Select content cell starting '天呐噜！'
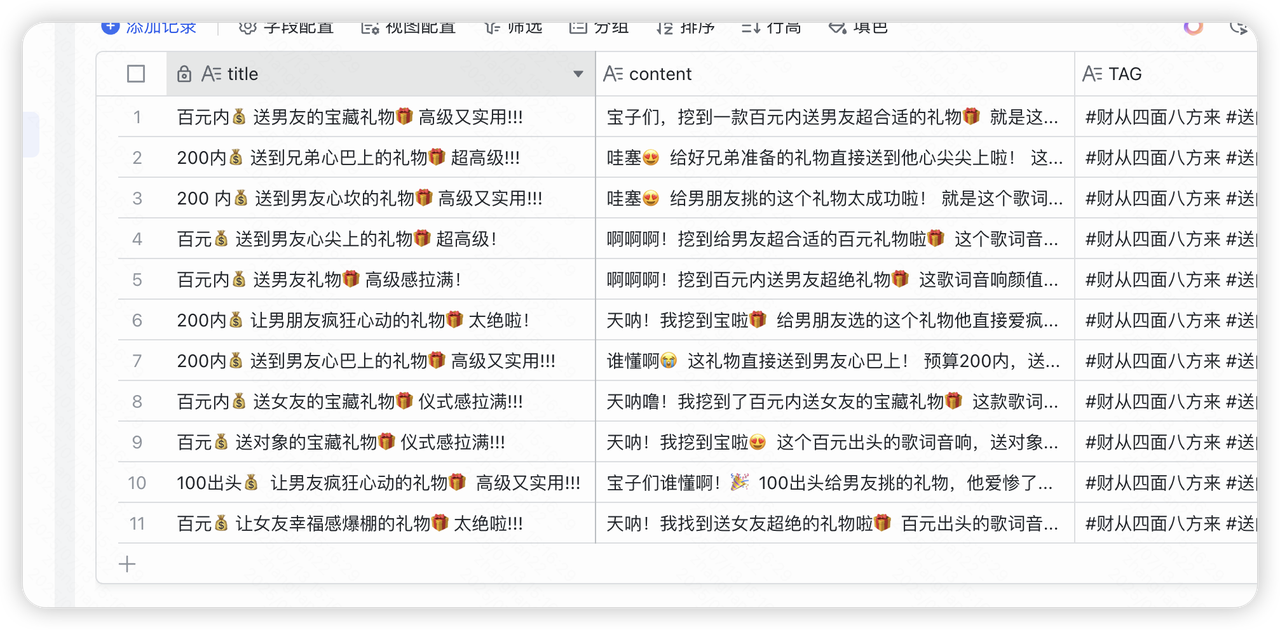The height and width of the screenshot is (630, 1280). [835, 402]
